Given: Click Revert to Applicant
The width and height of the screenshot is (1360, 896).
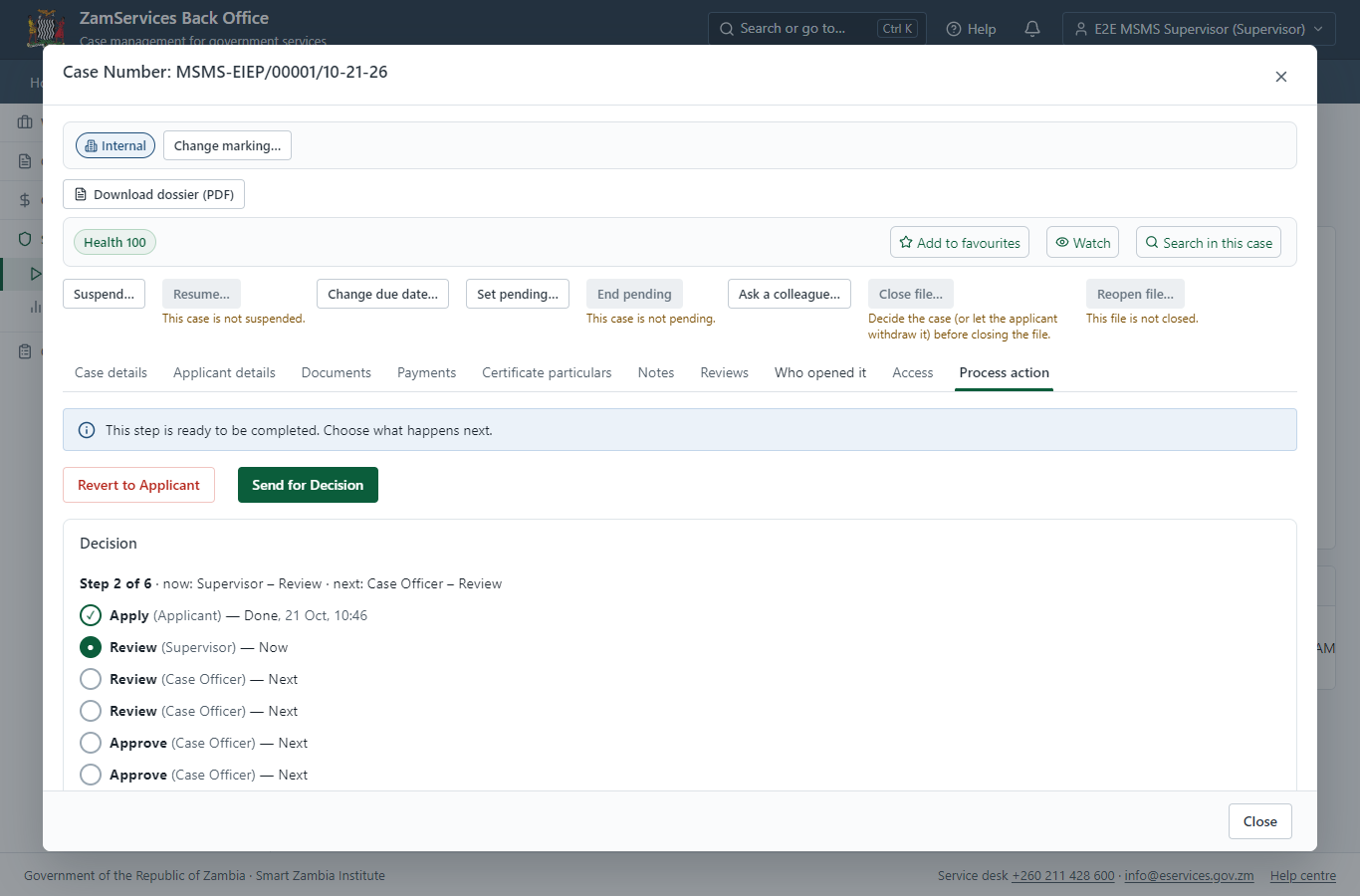Looking at the screenshot, I should pyautogui.click(x=139, y=485).
